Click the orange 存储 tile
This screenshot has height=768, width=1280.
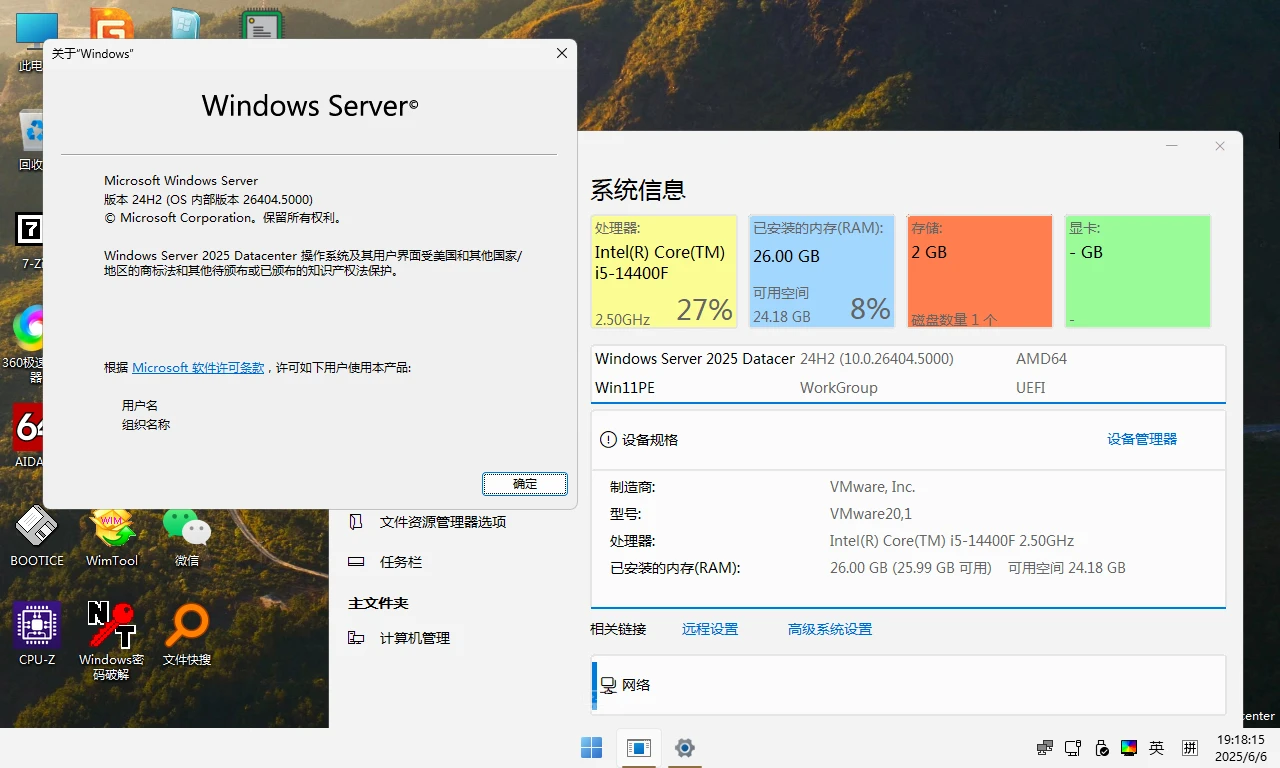[x=980, y=271]
